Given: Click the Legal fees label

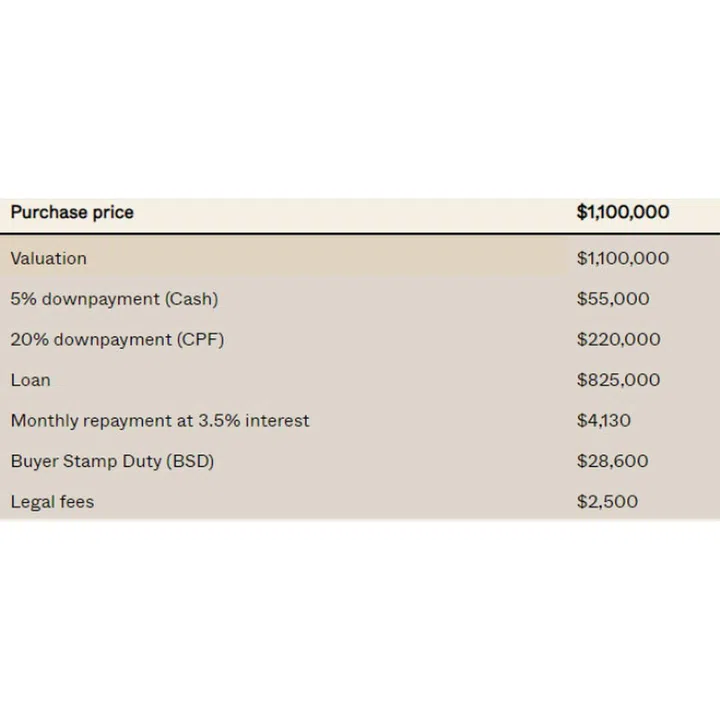Looking at the screenshot, I should [52, 502].
